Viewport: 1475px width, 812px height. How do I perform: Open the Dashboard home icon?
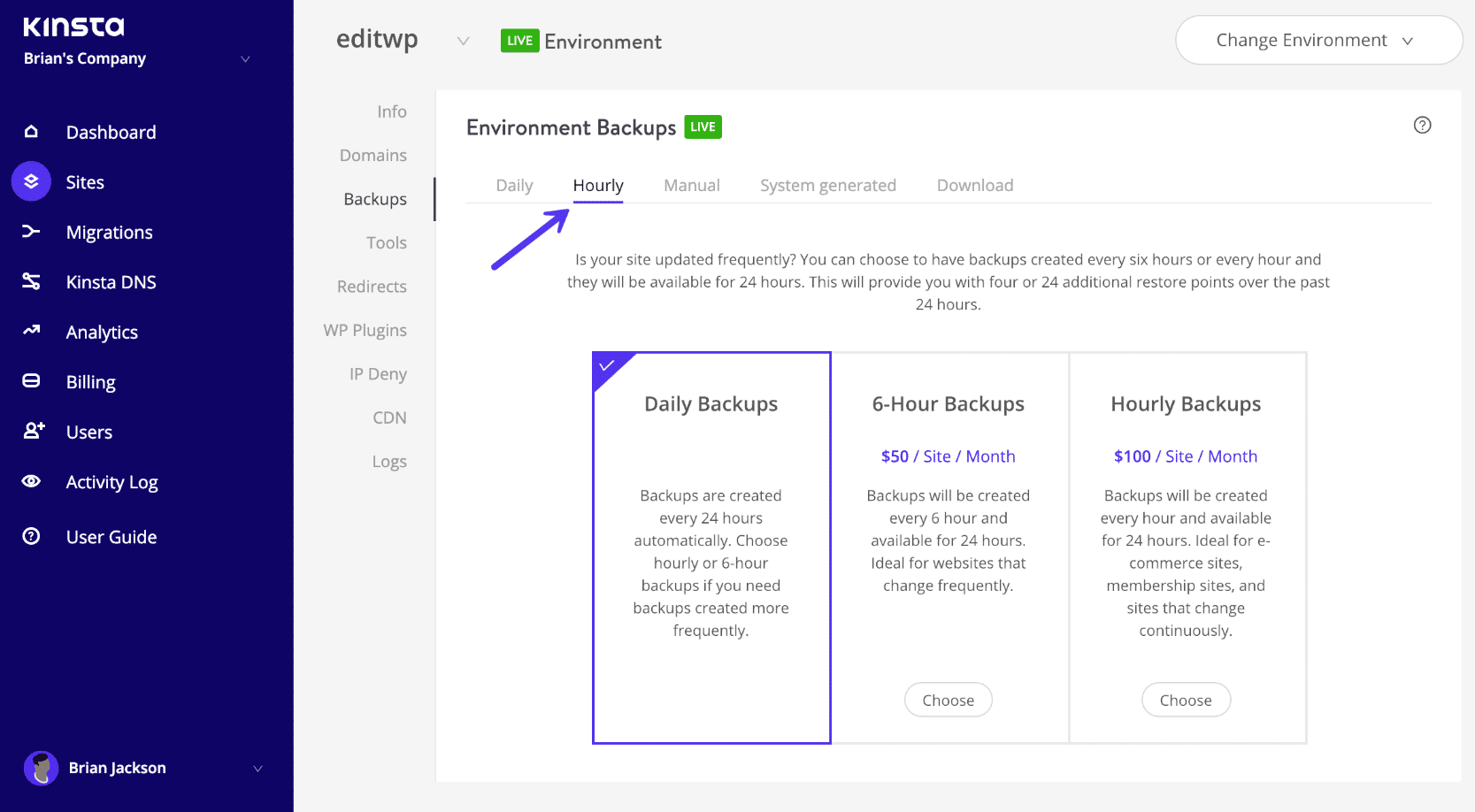tap(31, 131)
